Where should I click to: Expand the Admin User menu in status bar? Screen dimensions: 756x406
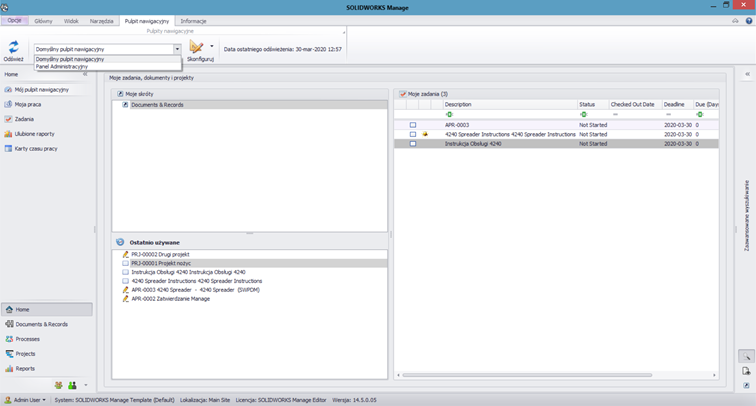pos(28,399)
